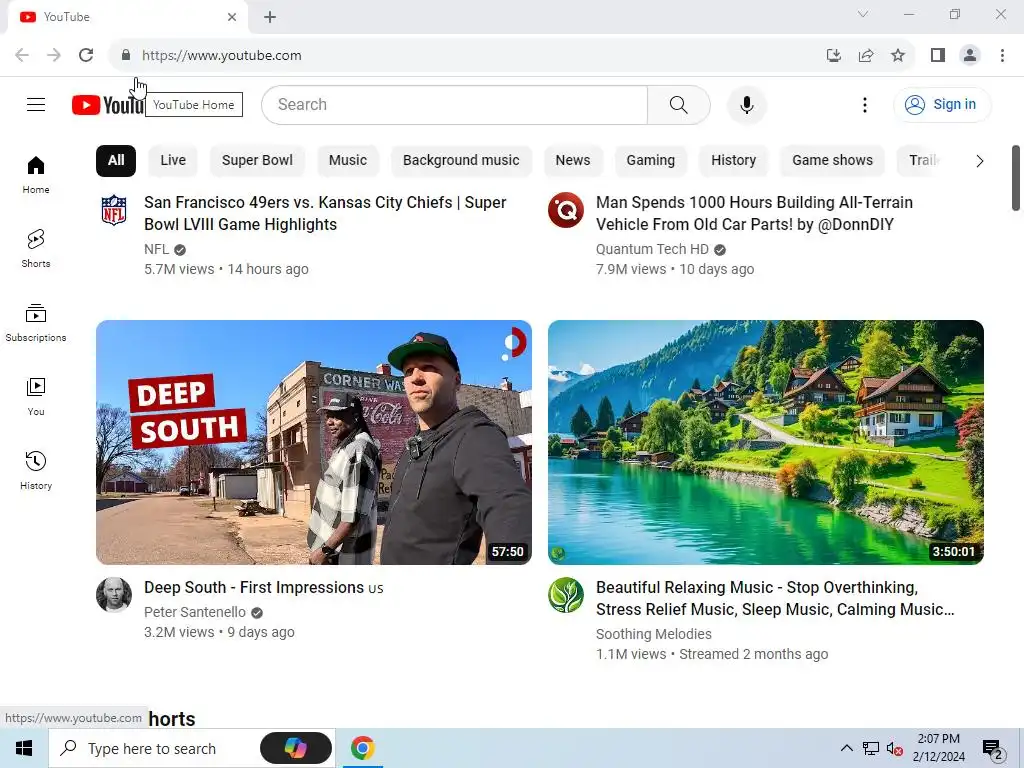Image resolution: width=1024 pixels, height=768 pixels.
Task: Open Chrome profile icon
Action: tap(970, 55)
